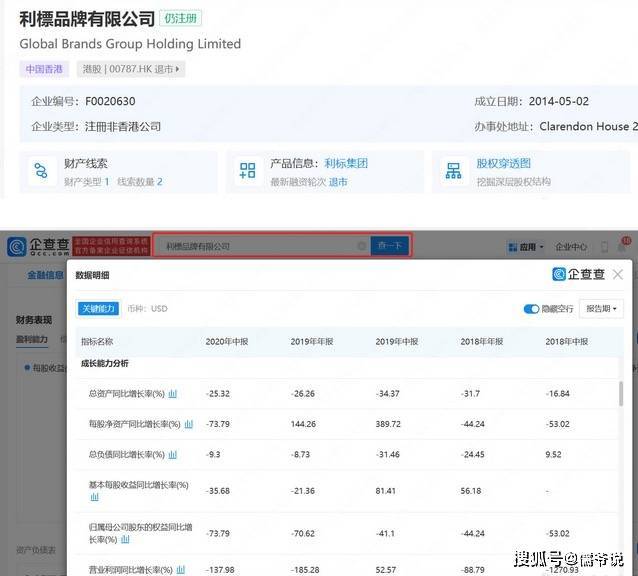Click the 注册非香港公司 company type
This screenshot has width=638, height=576.
coord(123,127)
